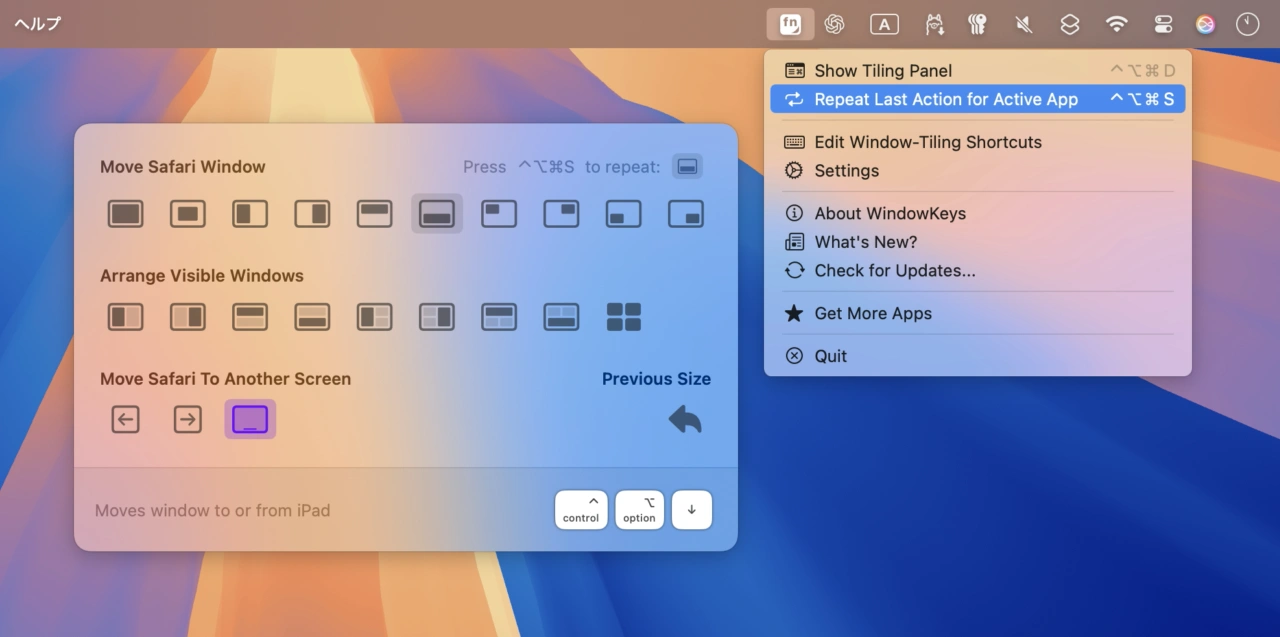
Task: Move Safari to the next screen arrow
Action: [x=187, y=420]
